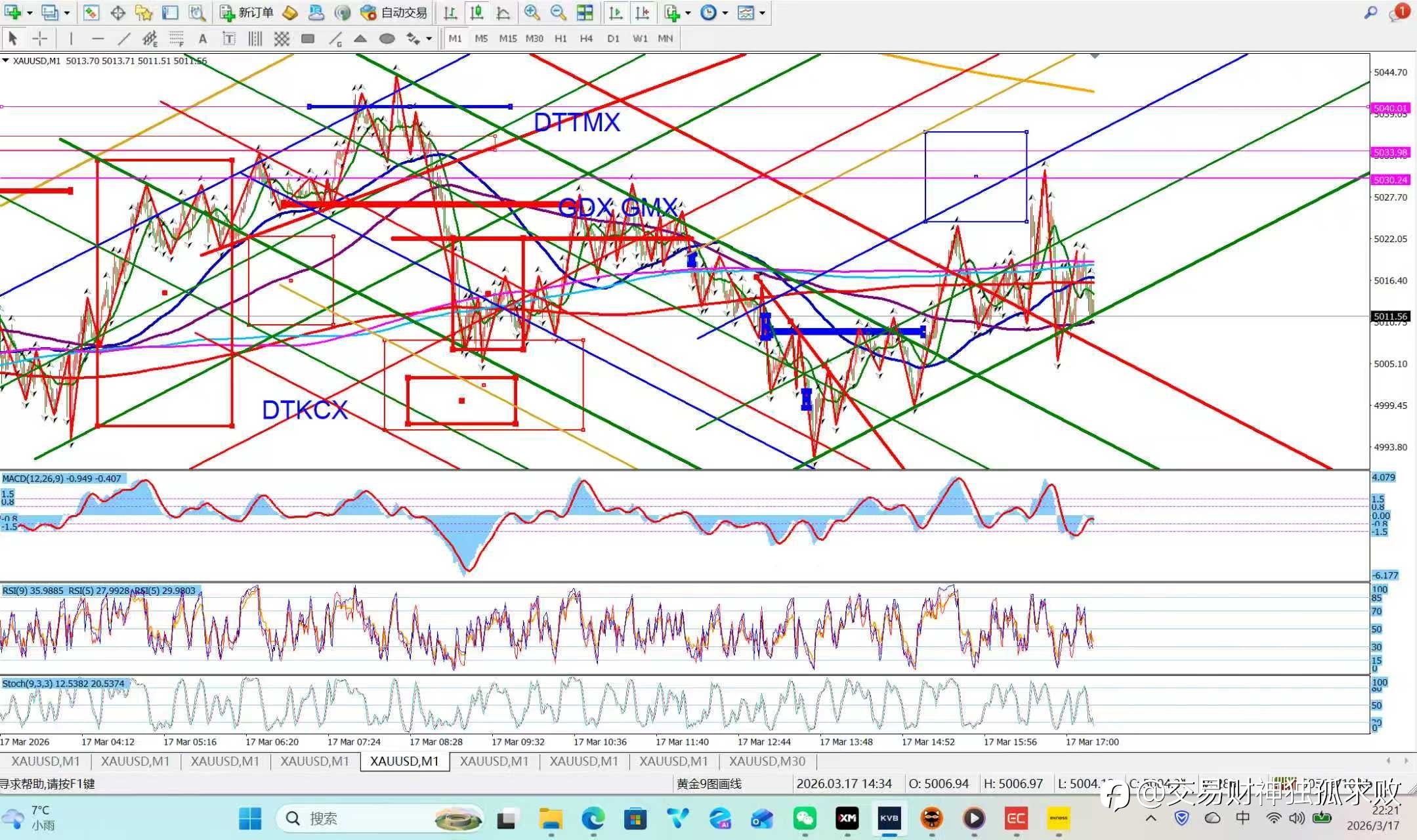Toggle candlestick chart display mode

pos(477,12)
